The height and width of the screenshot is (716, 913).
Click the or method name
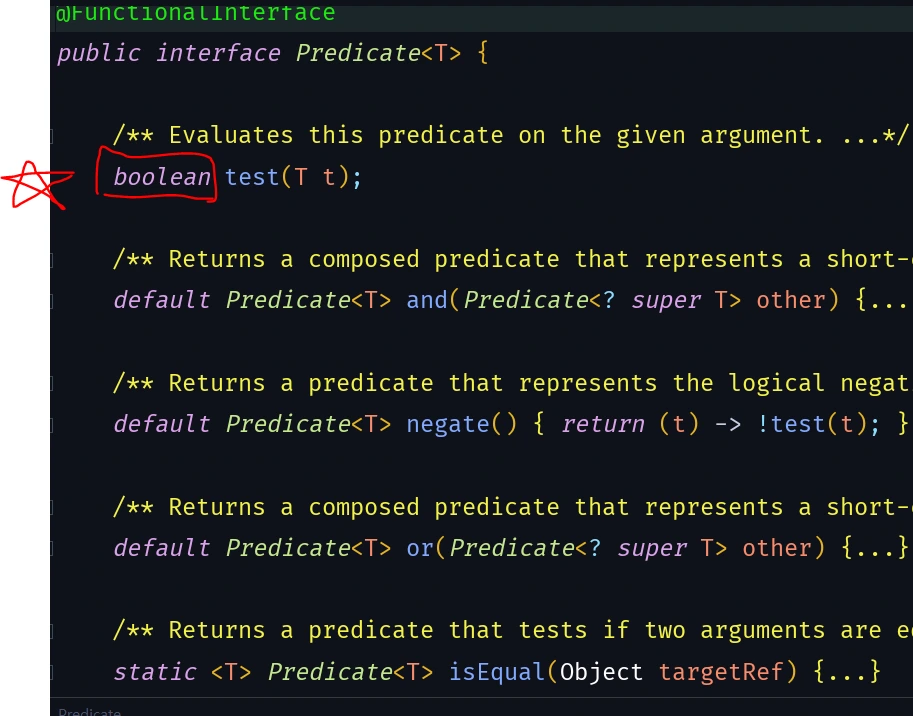pos(420,548)
